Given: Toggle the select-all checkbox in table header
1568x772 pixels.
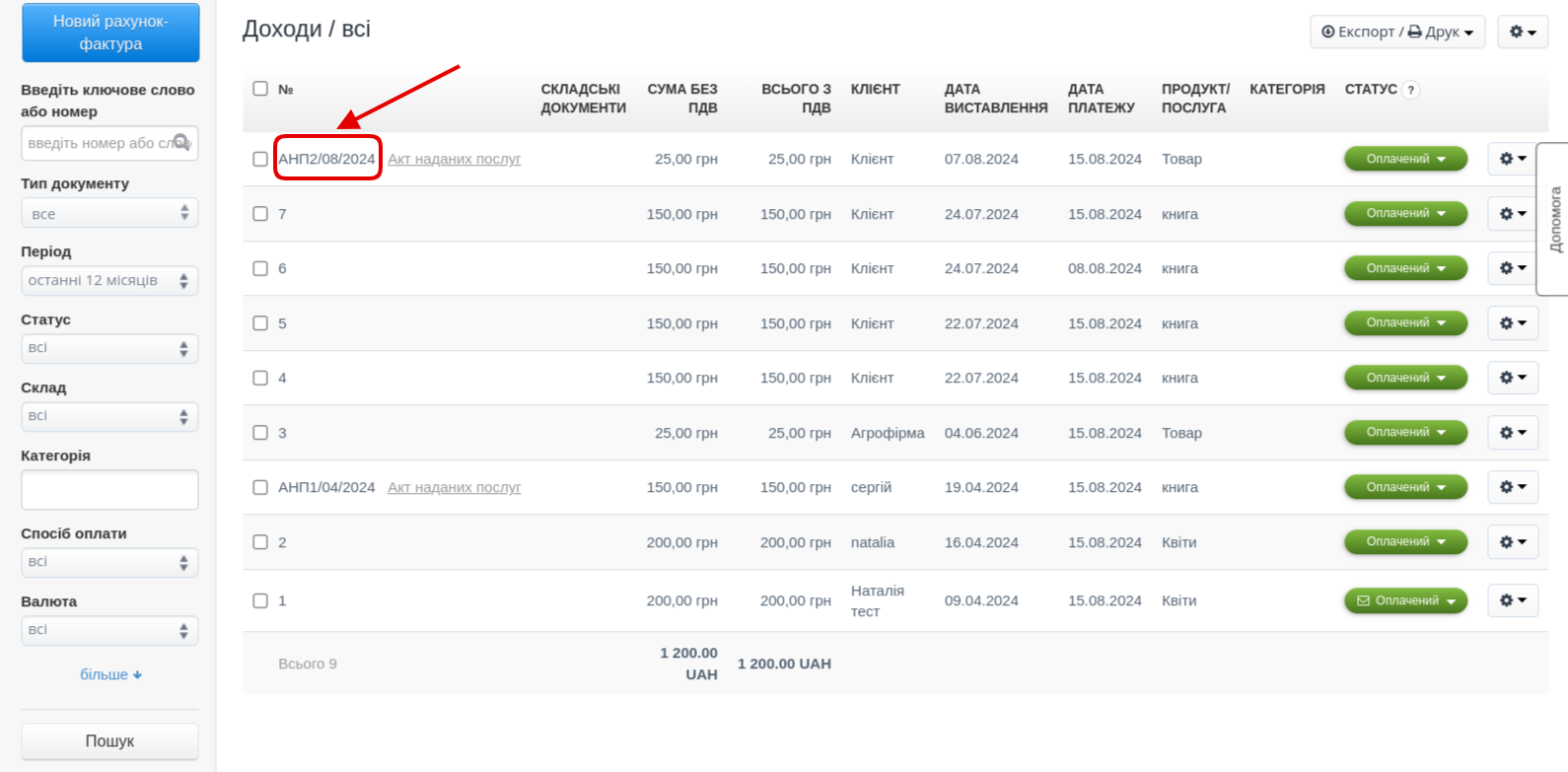Looking at the screenshot, I should pyautogui.click(x=260, y=89).
